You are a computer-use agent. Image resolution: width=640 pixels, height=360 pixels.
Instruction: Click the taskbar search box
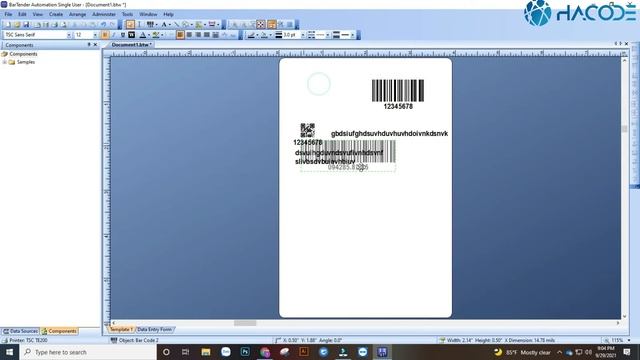pyautogui.click(x=88, y=352)
